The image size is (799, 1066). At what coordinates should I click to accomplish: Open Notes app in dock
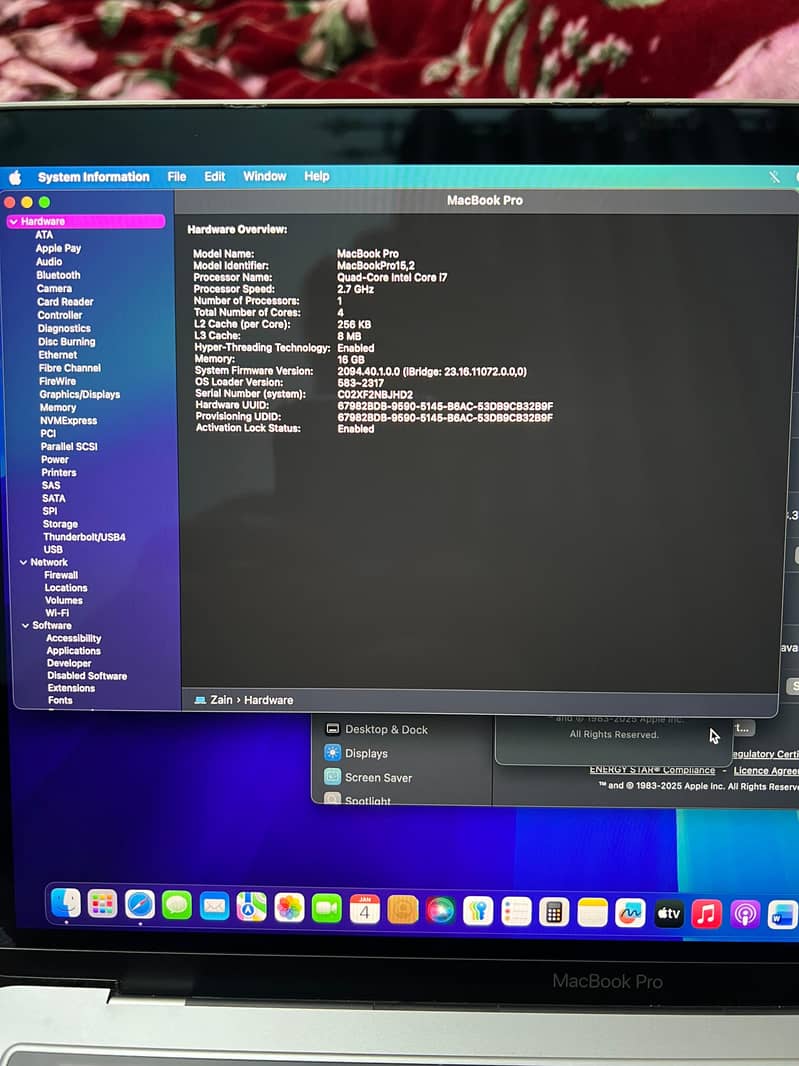click(592, 913)
